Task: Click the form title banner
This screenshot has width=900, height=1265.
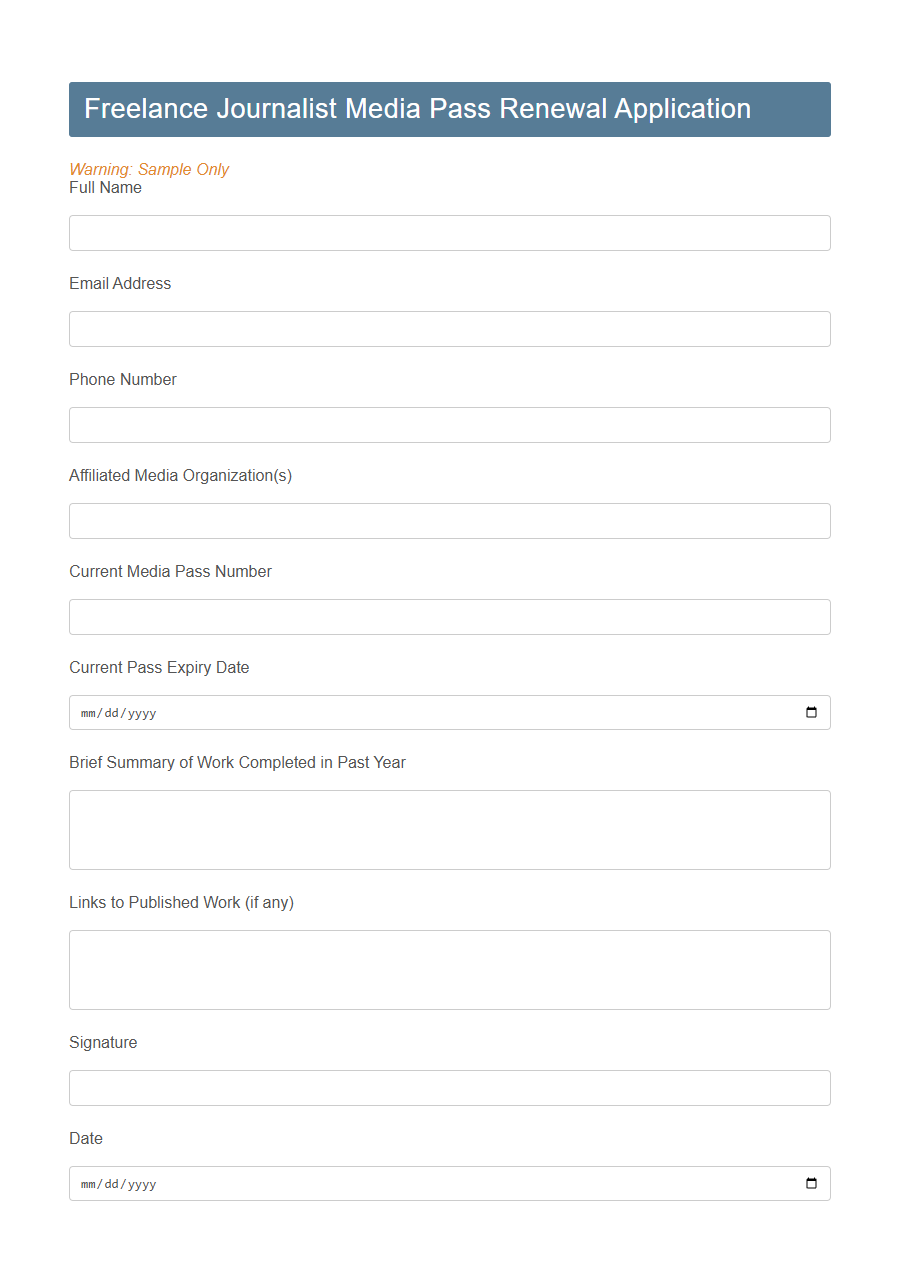Action: [449, 109]
